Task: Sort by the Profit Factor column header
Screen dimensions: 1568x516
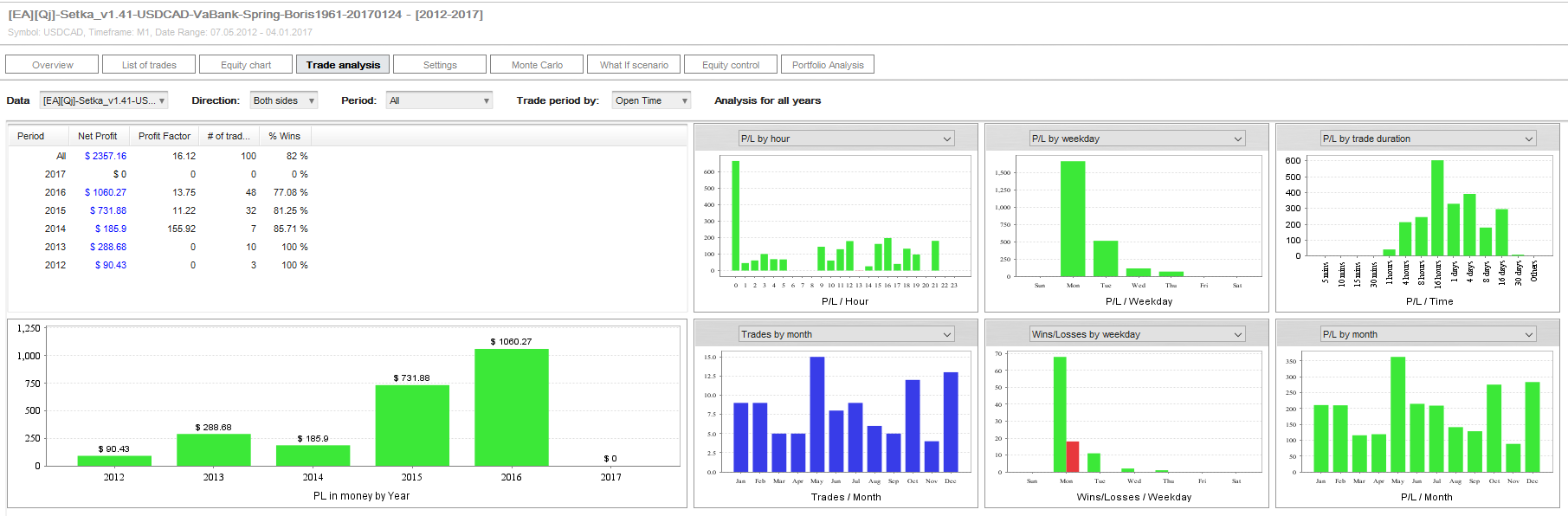Action: point(165,136)
